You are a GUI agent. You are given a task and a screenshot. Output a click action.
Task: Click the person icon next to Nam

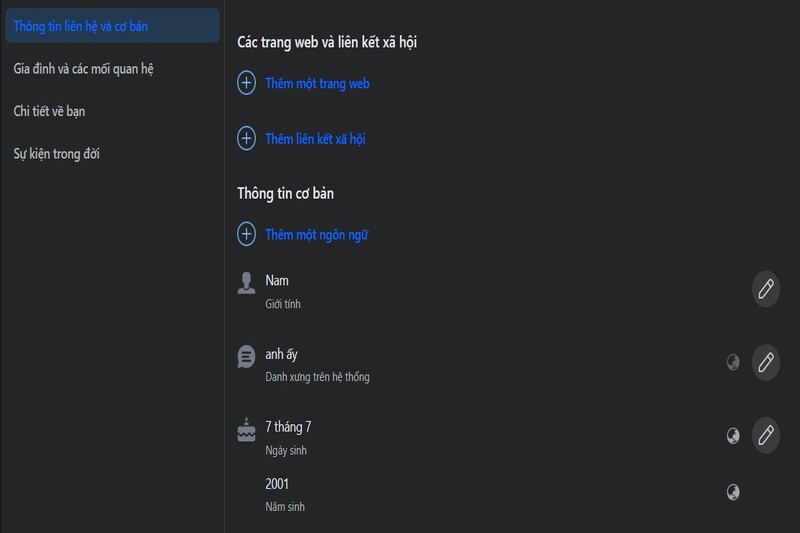246,282
